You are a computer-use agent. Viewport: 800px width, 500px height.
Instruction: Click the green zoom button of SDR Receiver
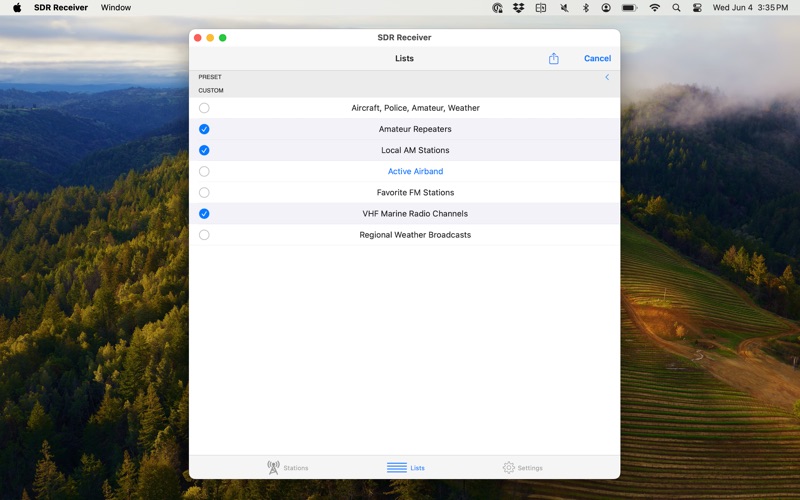point(222,38)
